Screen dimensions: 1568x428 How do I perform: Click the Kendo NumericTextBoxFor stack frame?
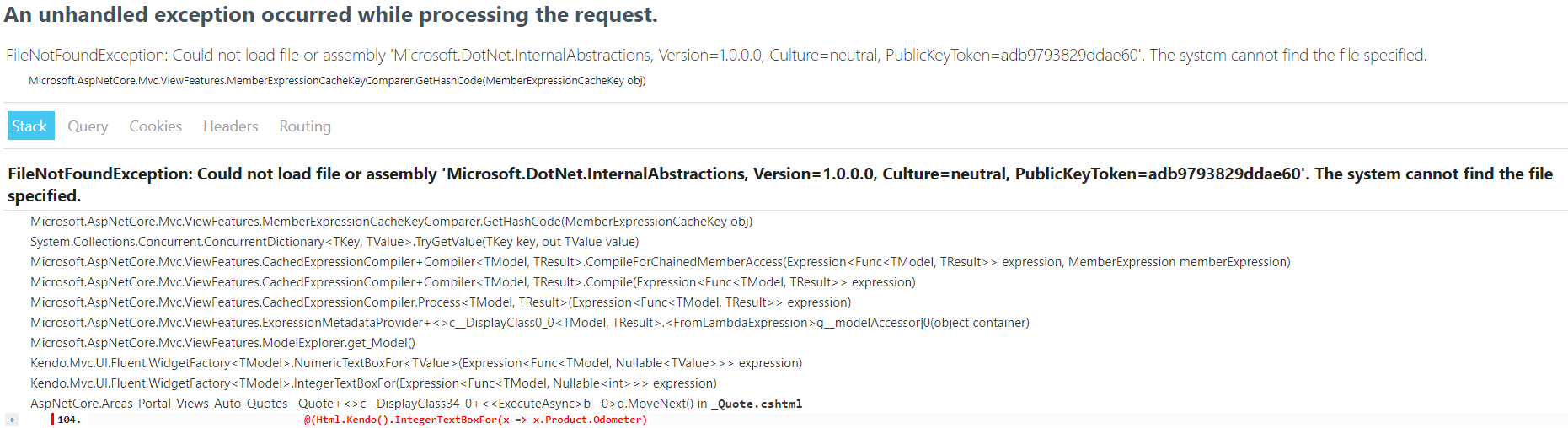416,363
